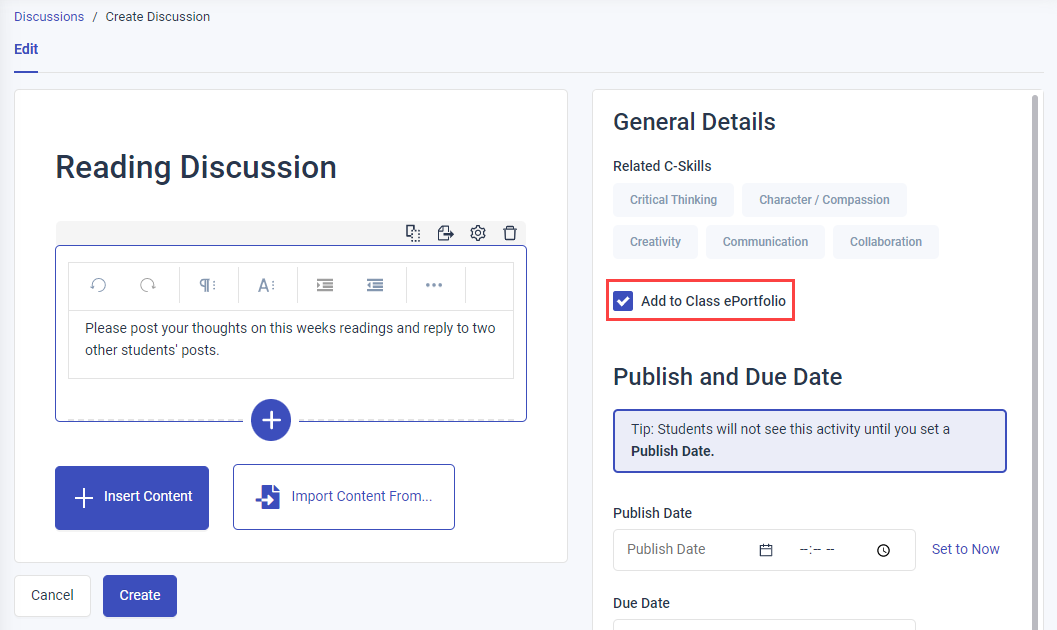Click the Due Date label

point(641,603)
